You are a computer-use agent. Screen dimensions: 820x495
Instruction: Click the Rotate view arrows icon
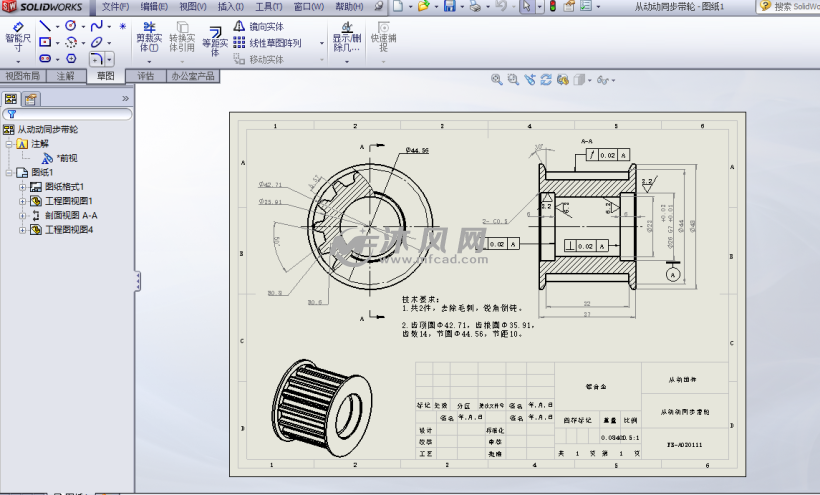point(546,79)
